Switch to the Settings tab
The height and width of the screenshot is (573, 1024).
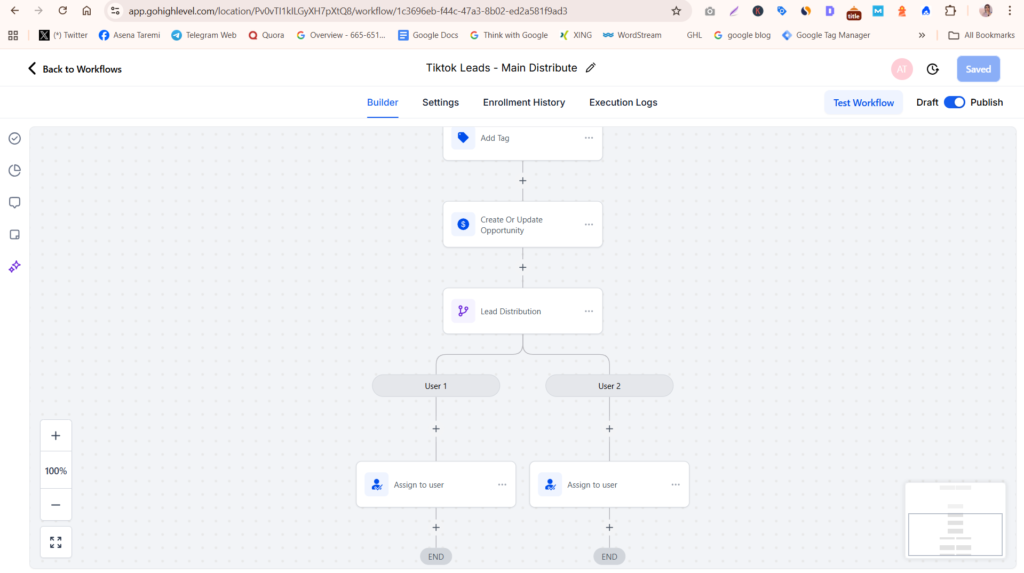coord(440,103)
